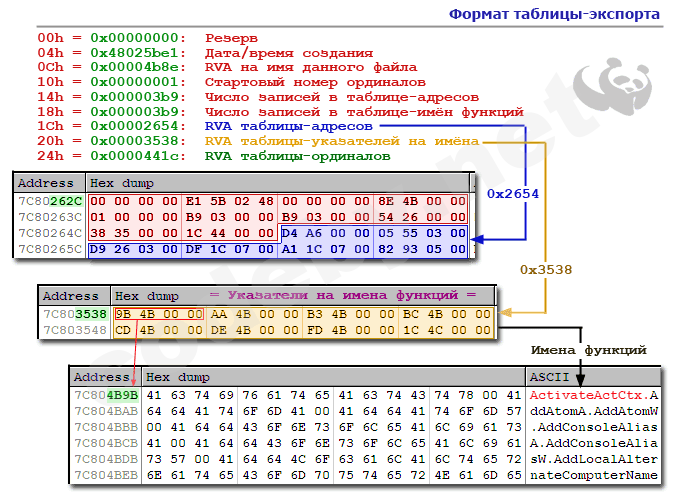The width and height of the screenshot is (678, 499).
Task: Click bytes 'AA 4B 00 00'
Action: coord(255,314)
